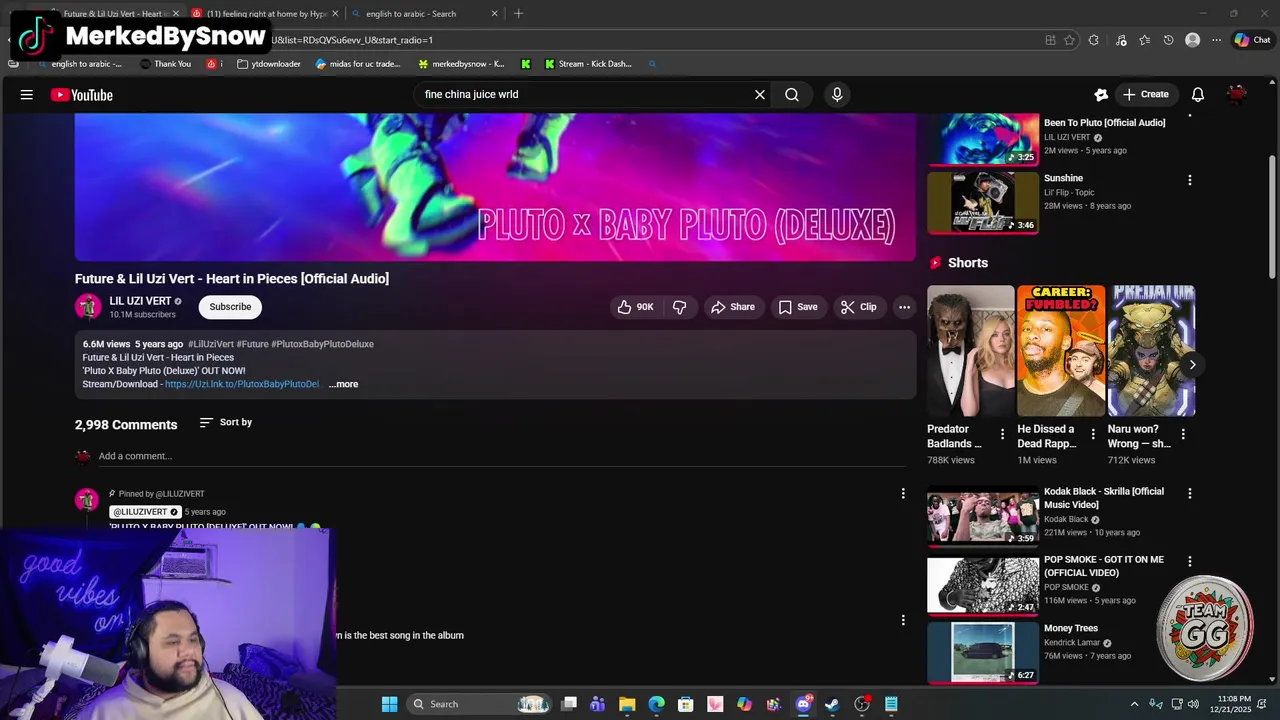
Task: Clear the search box with the X
Action: tap(760, 95)
